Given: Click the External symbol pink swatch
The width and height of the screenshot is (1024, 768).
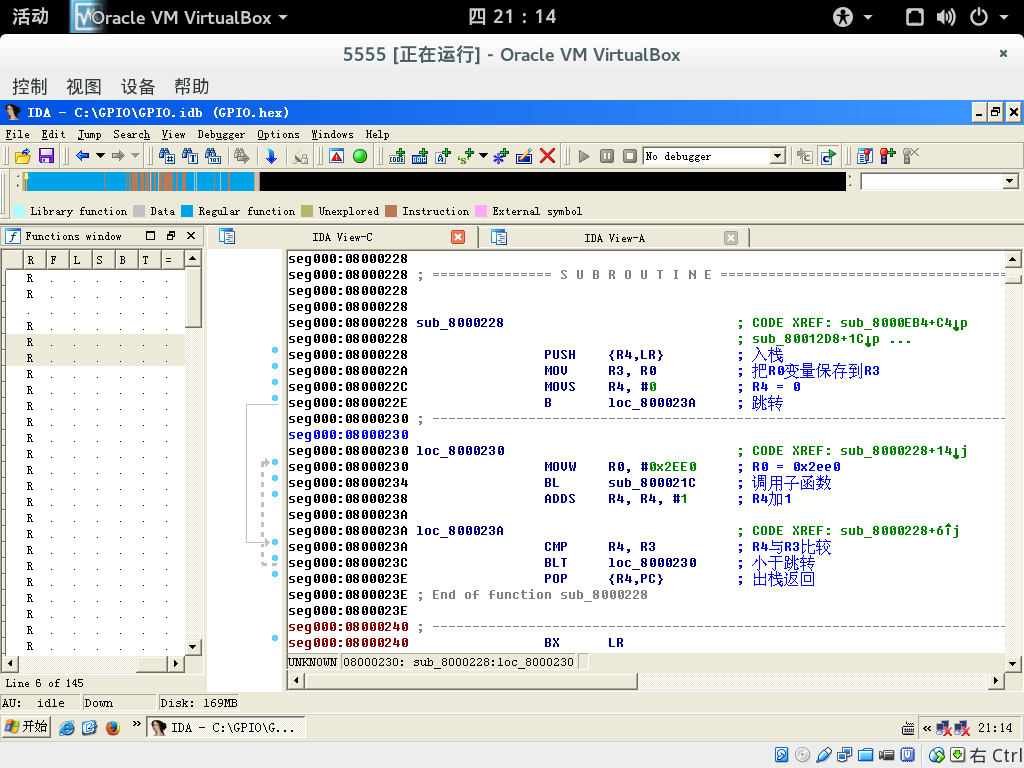Looking at the screenshot, I should point(481,211).
